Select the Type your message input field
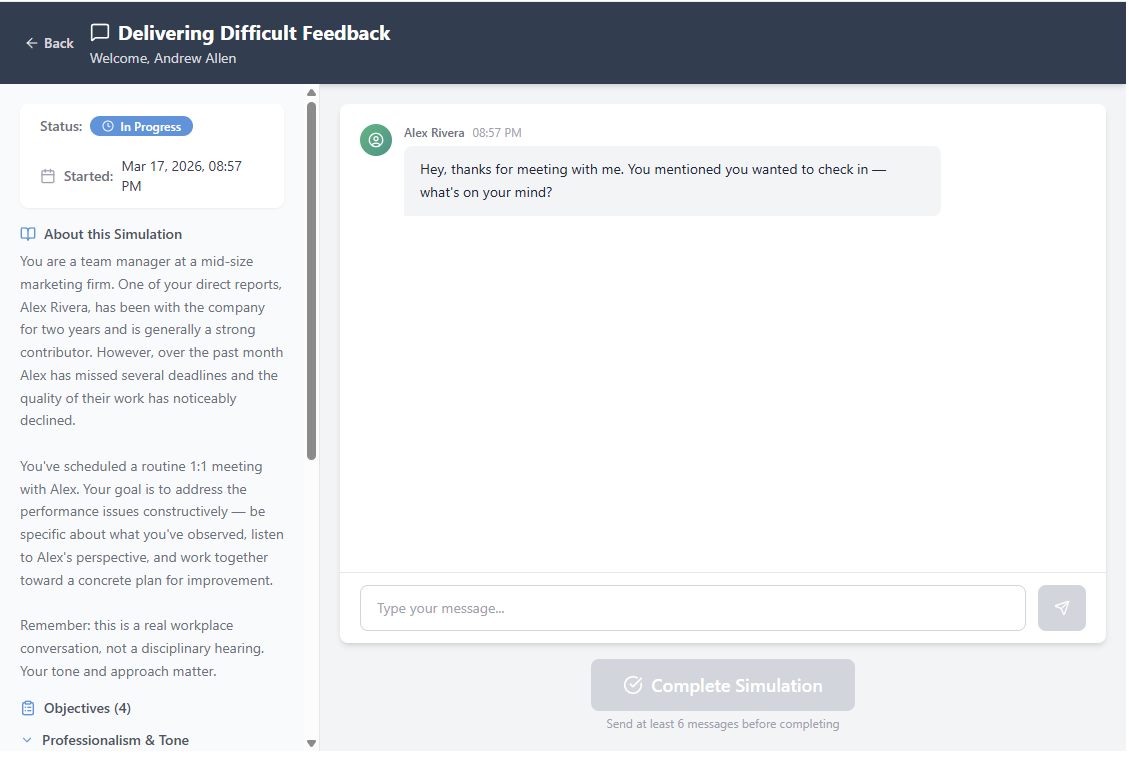Screen dimensions: 1129x775 click(693, 607)
